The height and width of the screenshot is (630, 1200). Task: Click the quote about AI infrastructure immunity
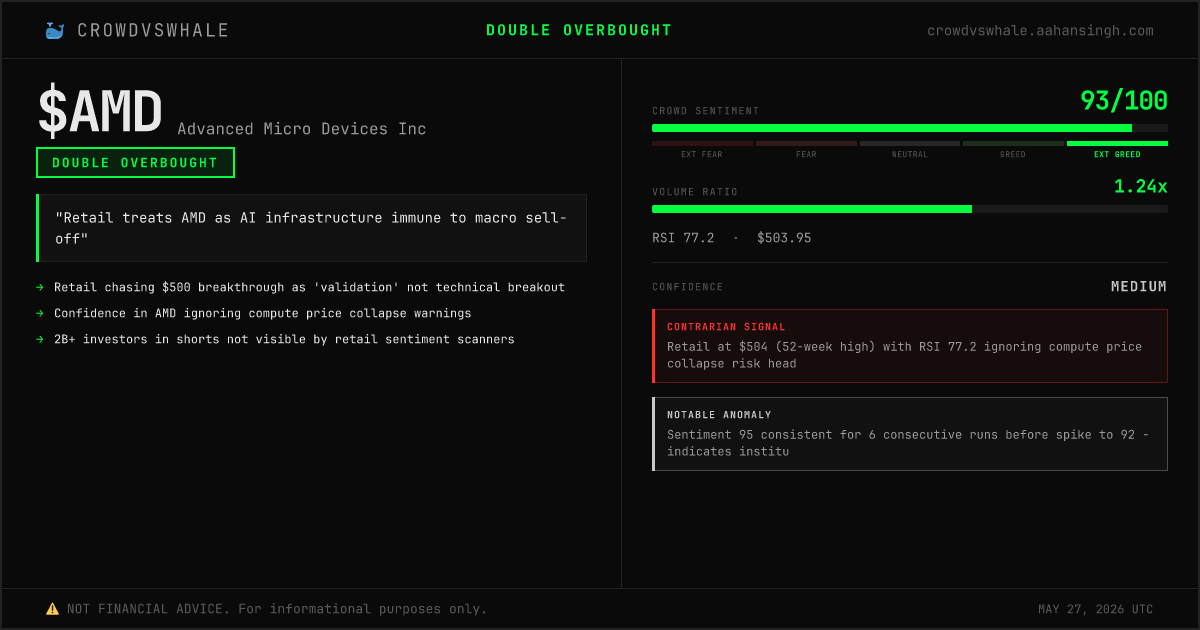click(x=311, y=228)
